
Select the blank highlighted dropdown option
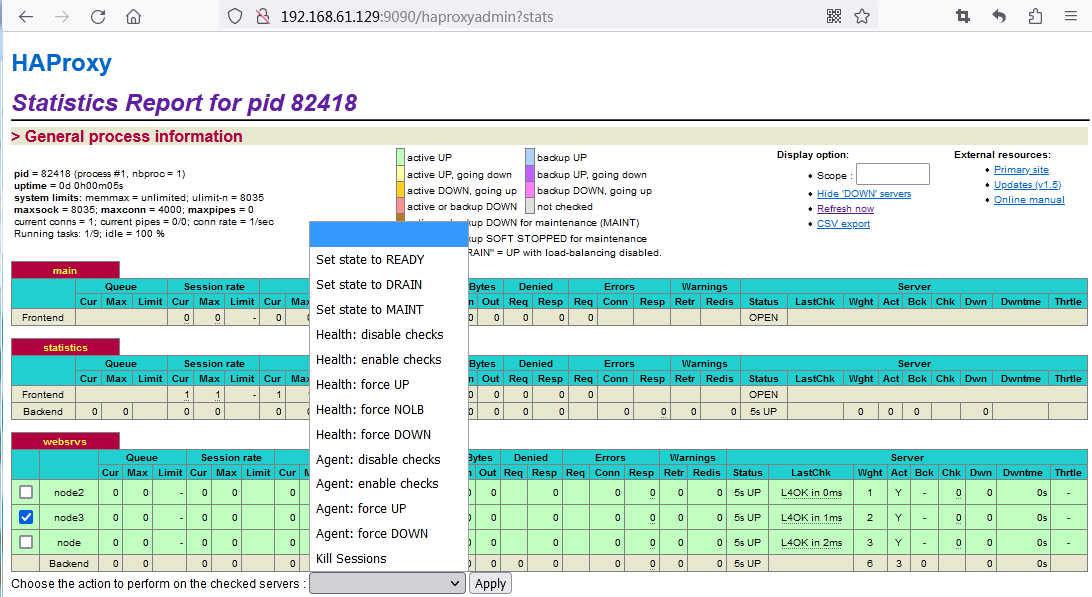pyautogui.click(x=389, y=234)
